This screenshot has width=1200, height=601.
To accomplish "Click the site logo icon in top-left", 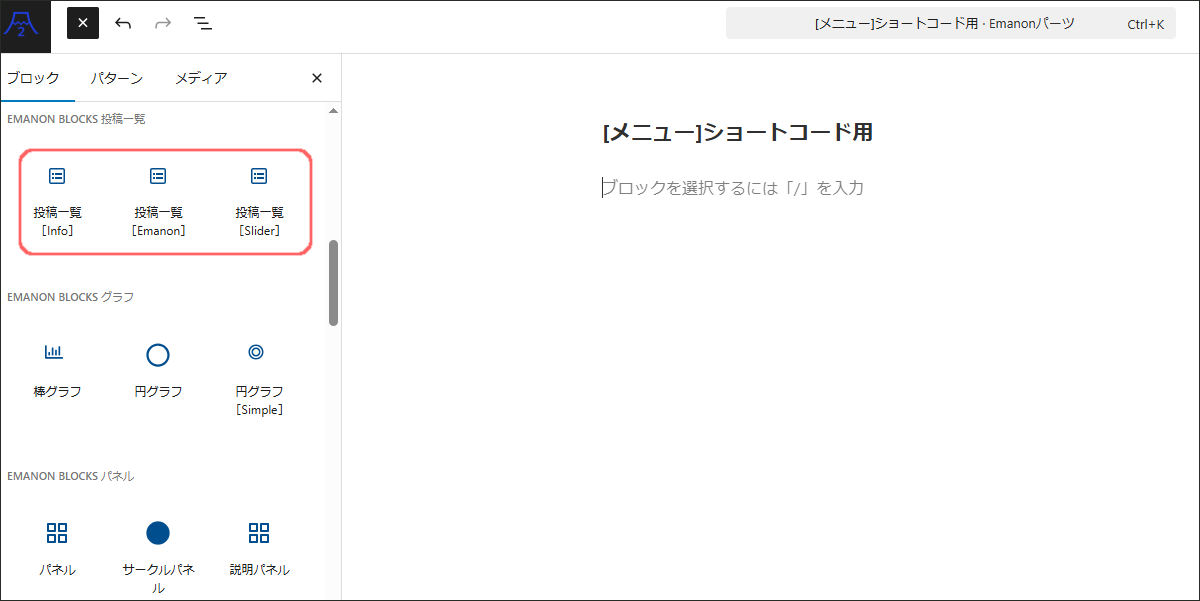I will point(25,24).
